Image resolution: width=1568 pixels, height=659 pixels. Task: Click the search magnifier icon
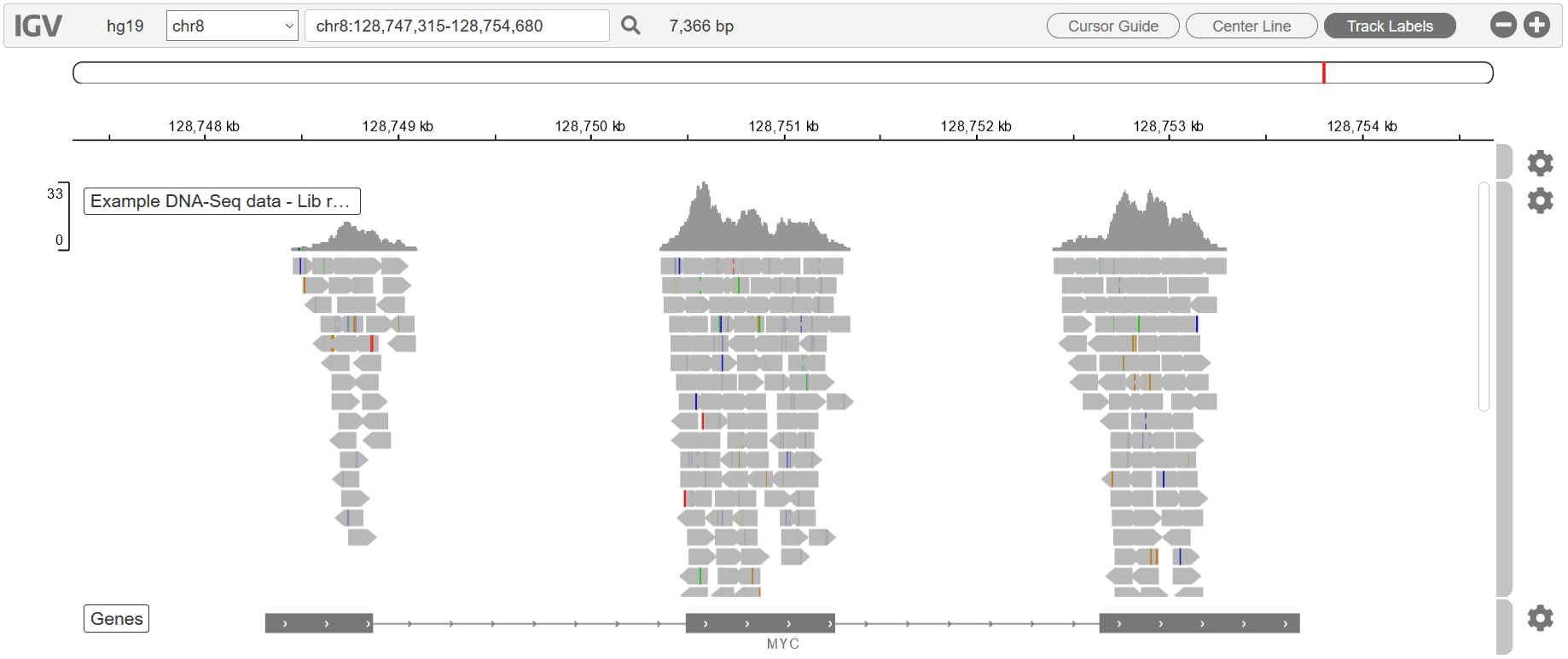(x=630, y=26)
